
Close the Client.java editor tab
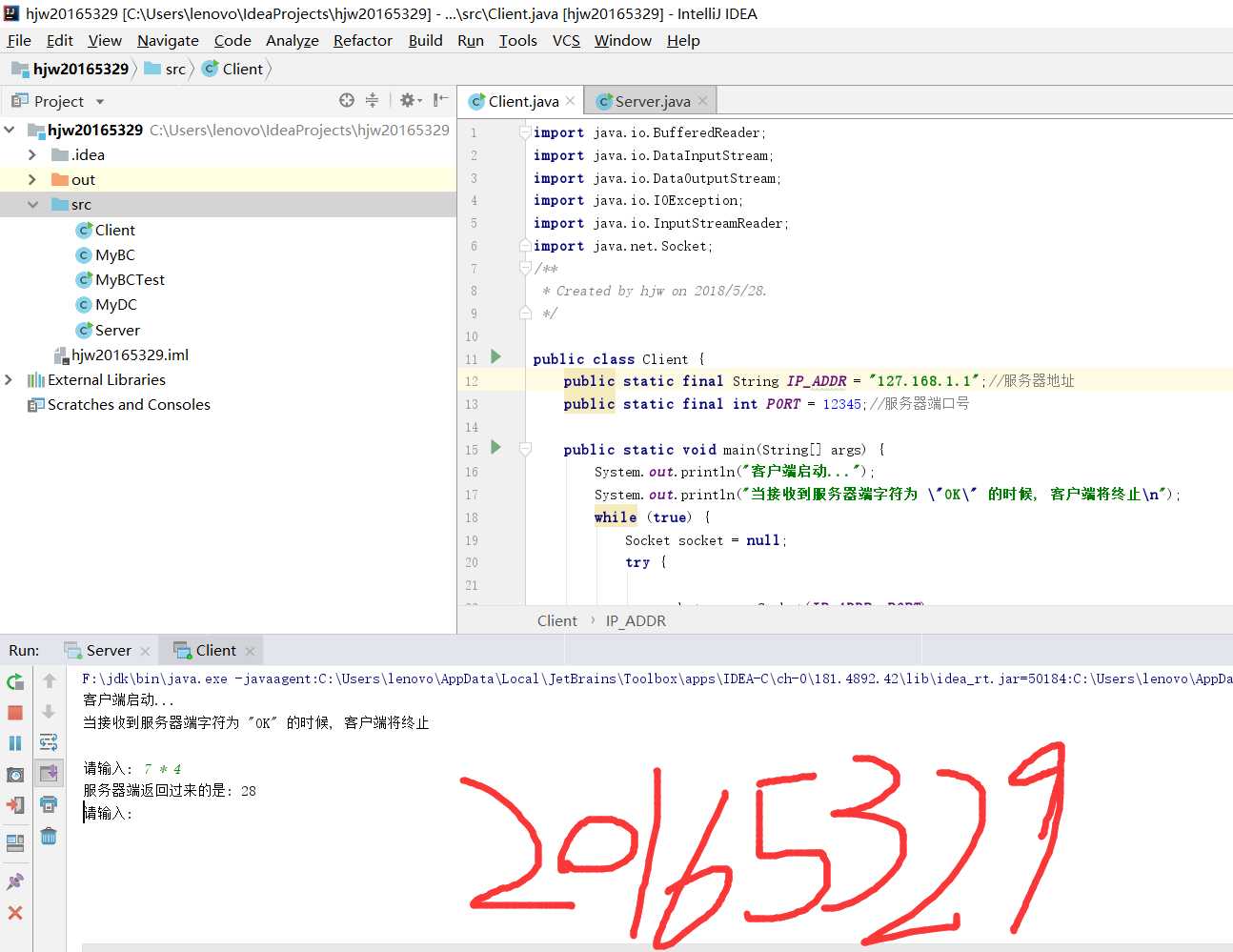coord(570,101)
